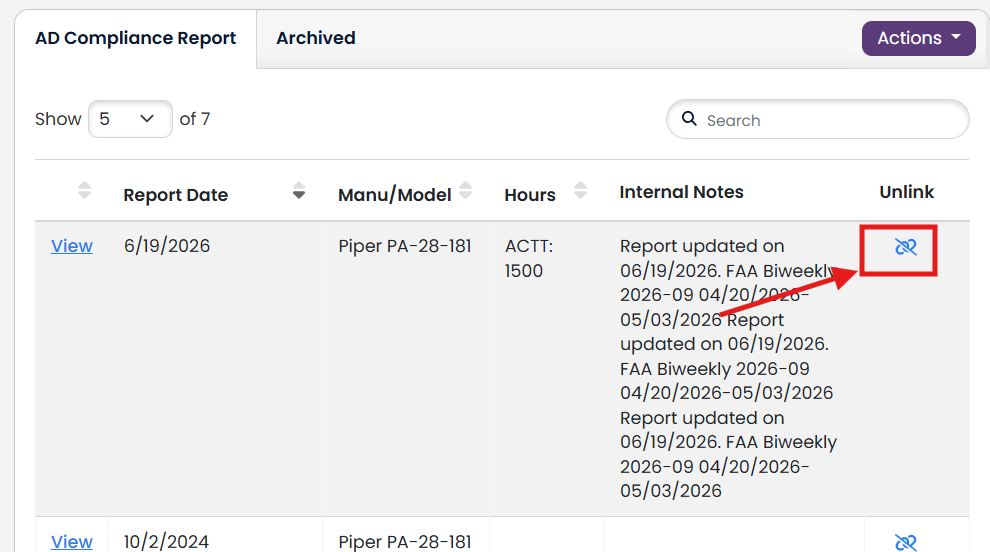Focus the Search input field
This screenshot has height=552, width=990.
pyautogui.click(x=818, y=119)
